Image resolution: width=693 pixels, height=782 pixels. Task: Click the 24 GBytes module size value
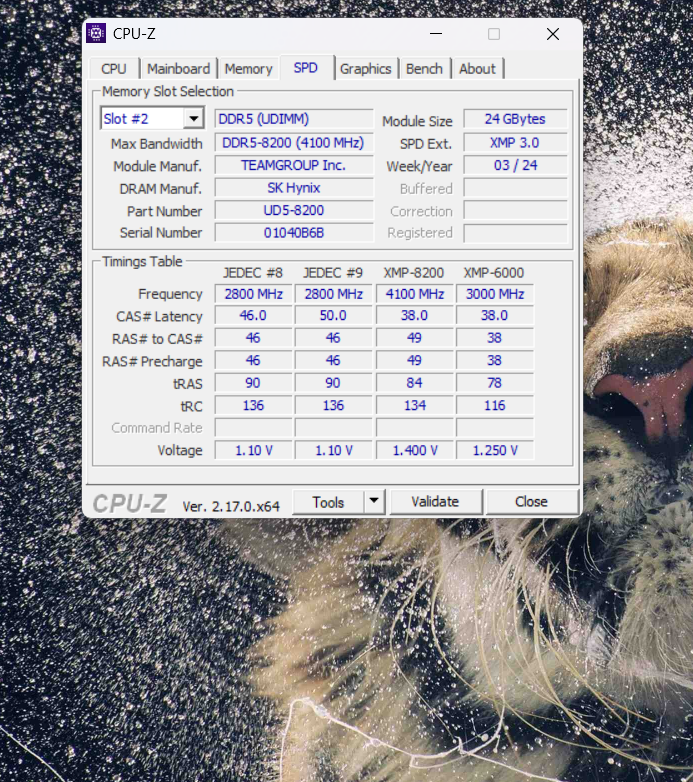pyautogui.click(x=515, y=119)
